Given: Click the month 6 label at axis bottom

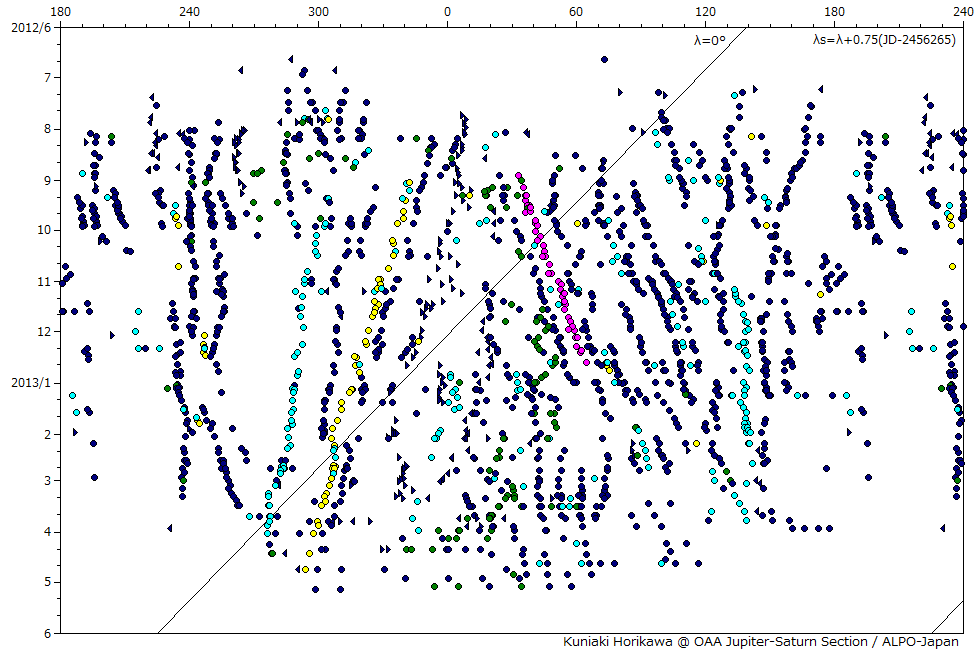Looking at the screenshot, I should click(48, 634).
